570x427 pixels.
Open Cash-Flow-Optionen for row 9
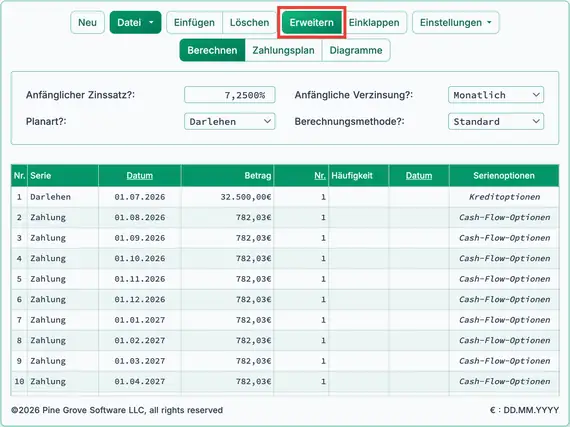coord(504,361)
